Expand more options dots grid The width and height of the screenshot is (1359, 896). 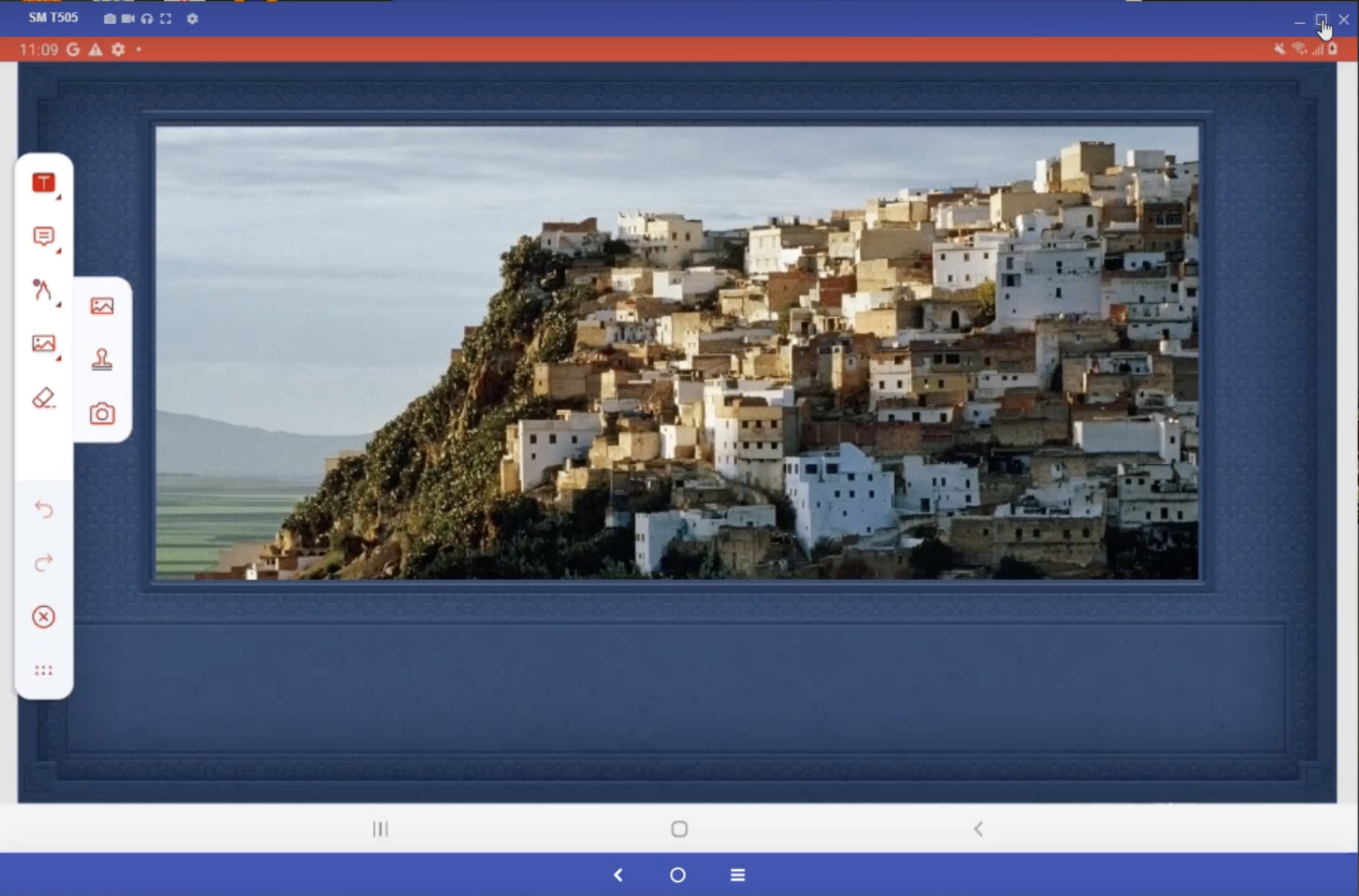[44, 670]
